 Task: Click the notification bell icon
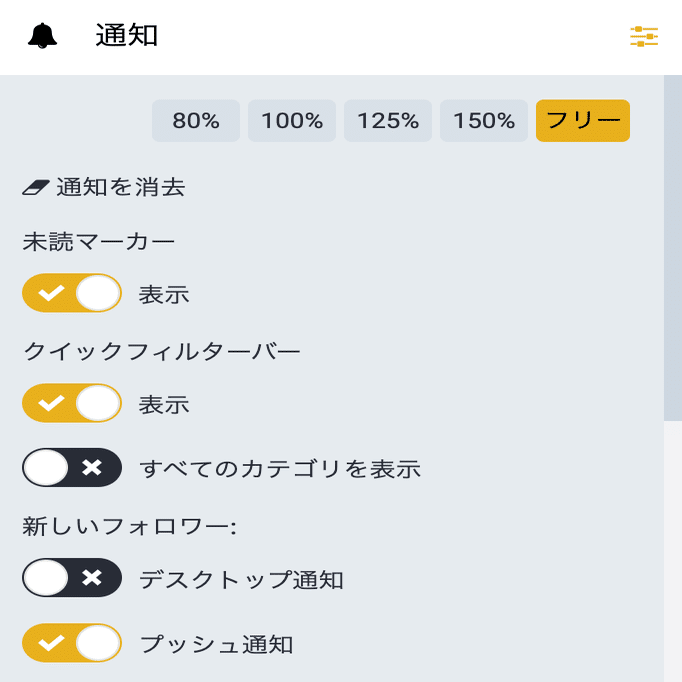pyautogui.click(x=42, y=36)
